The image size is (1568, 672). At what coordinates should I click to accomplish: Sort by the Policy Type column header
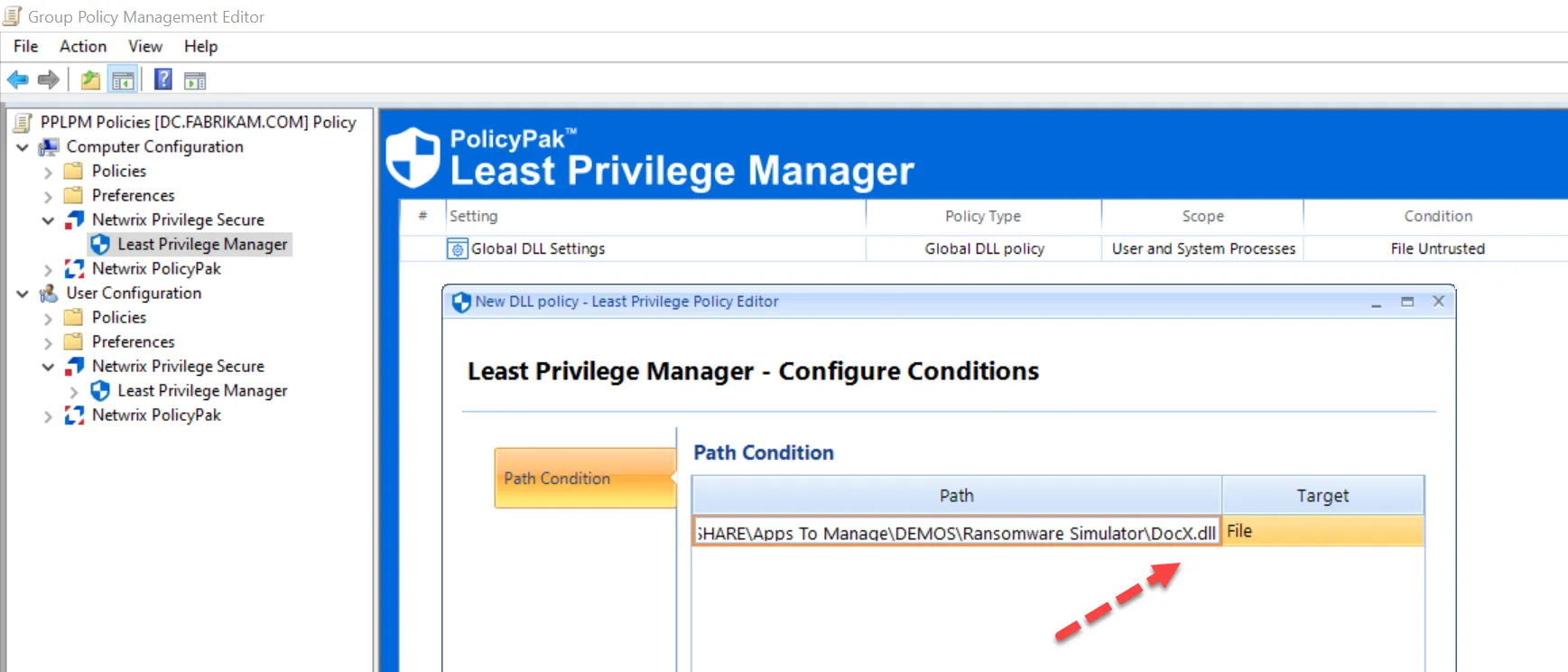(x=982, y=217)
